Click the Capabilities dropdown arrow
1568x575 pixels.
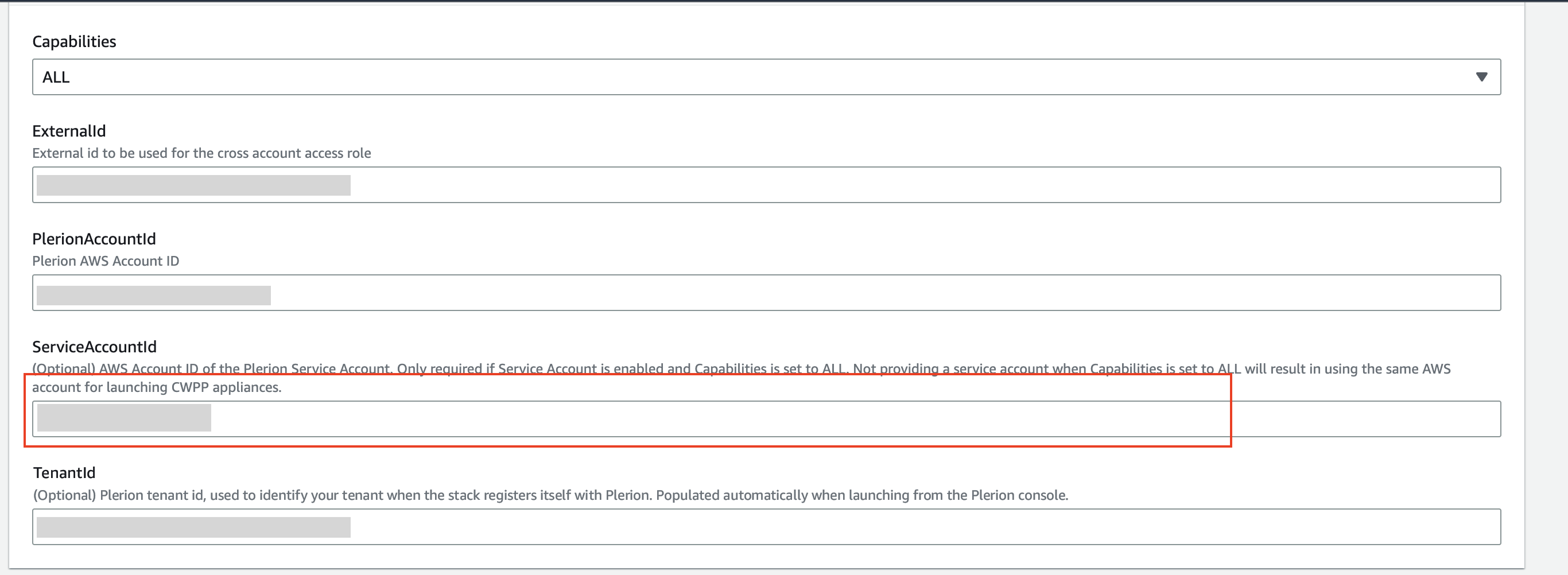pos(1481,77)
